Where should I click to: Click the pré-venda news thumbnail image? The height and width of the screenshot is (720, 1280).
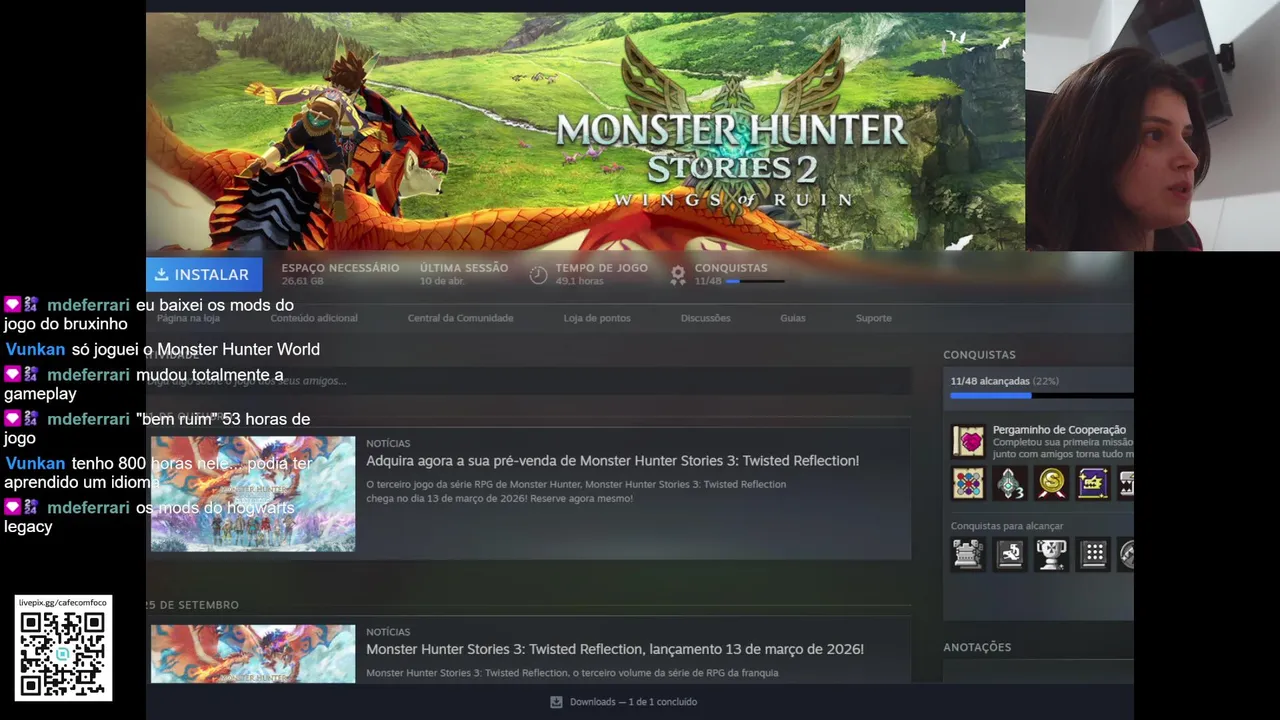(x=253, y=494)
